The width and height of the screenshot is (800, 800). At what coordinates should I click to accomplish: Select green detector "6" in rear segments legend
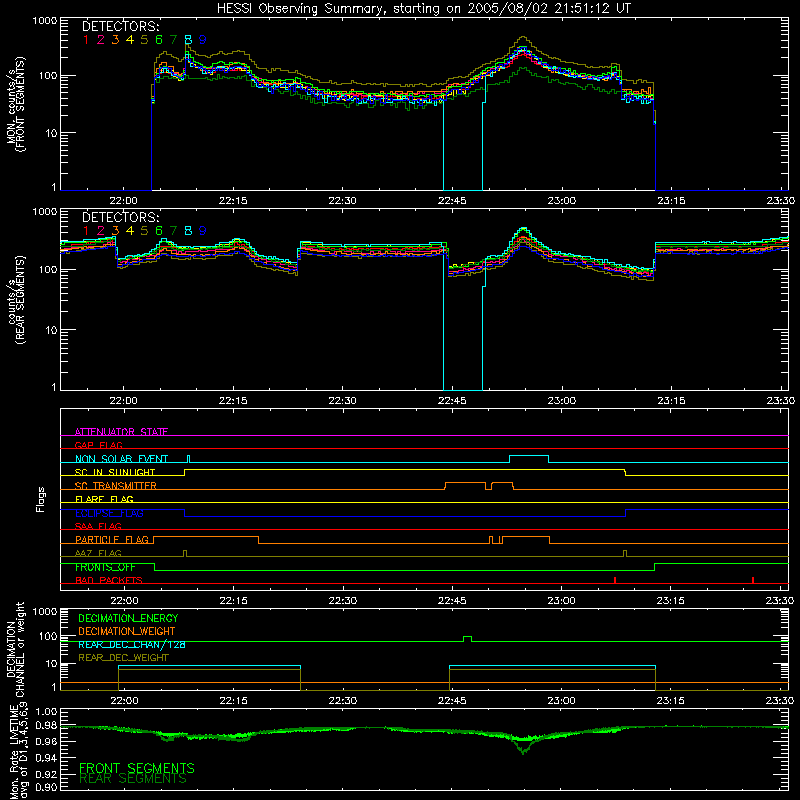(159, 231)
